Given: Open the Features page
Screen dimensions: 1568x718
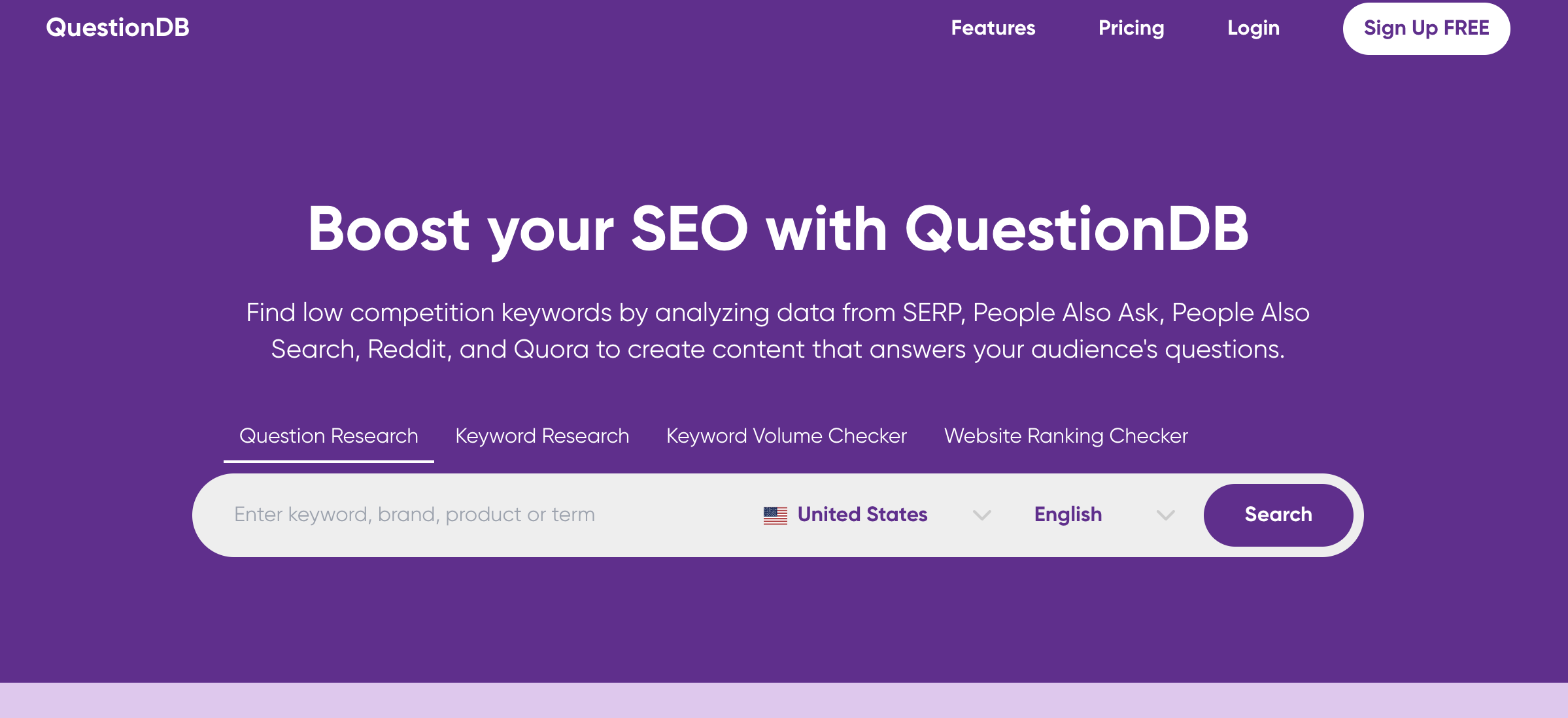Looking at the screenshot, I should [993, 28].
